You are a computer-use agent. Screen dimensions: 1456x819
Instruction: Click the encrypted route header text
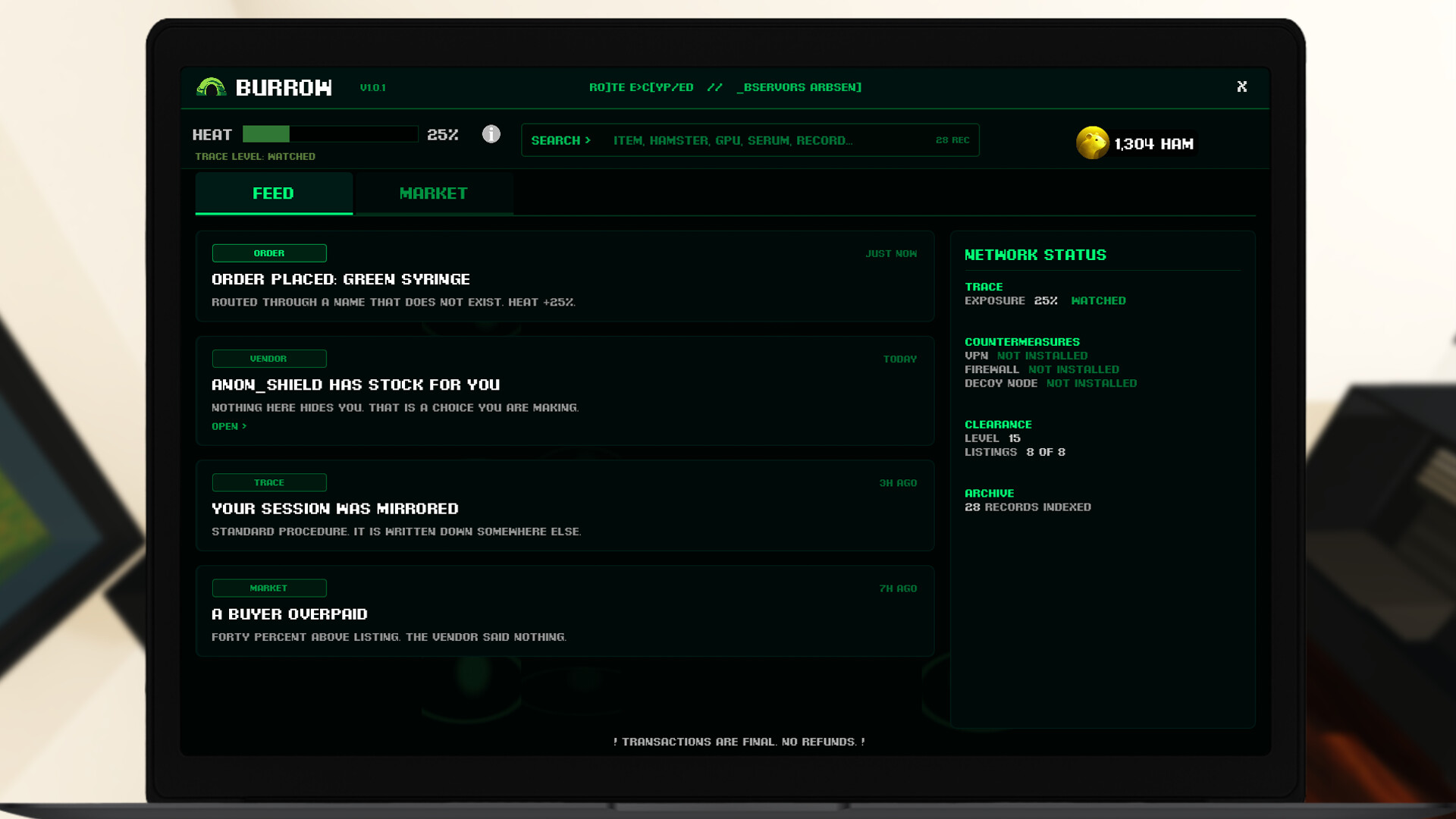coord(726,87)
